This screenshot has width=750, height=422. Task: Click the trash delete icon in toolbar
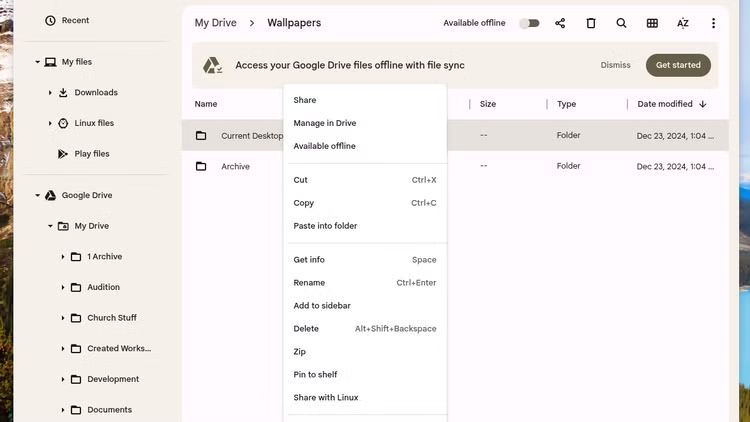point(591,23)
